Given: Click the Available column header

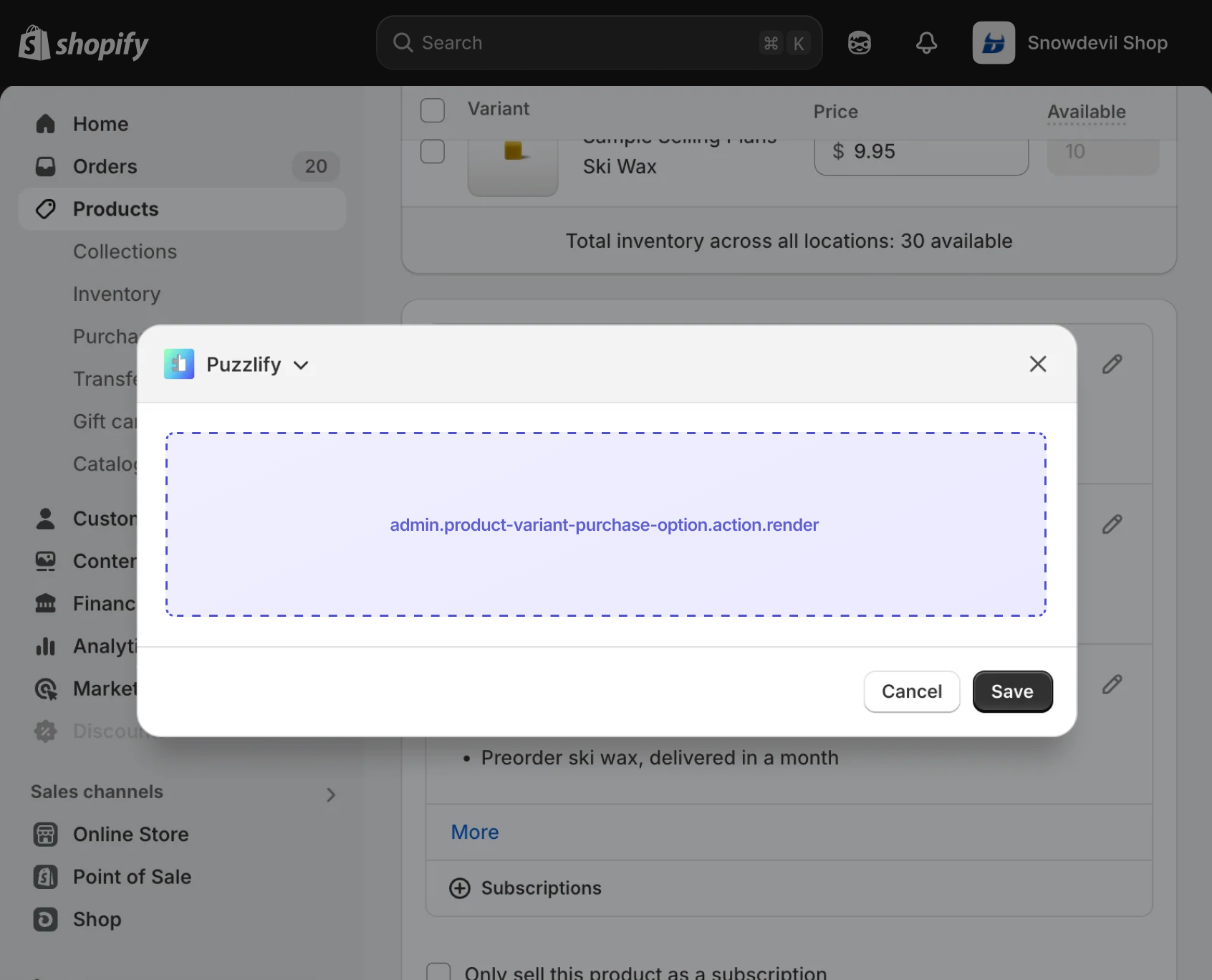Looking at the screenshot, I should [x=1087, y=112].
